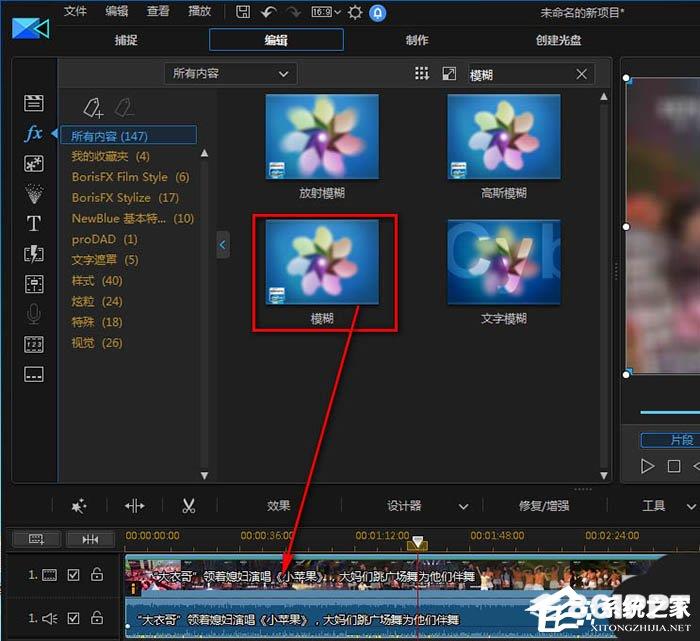This screenshot has height=641, width=700.
Task: Switch to the 制作 tab
Action: 417,40
